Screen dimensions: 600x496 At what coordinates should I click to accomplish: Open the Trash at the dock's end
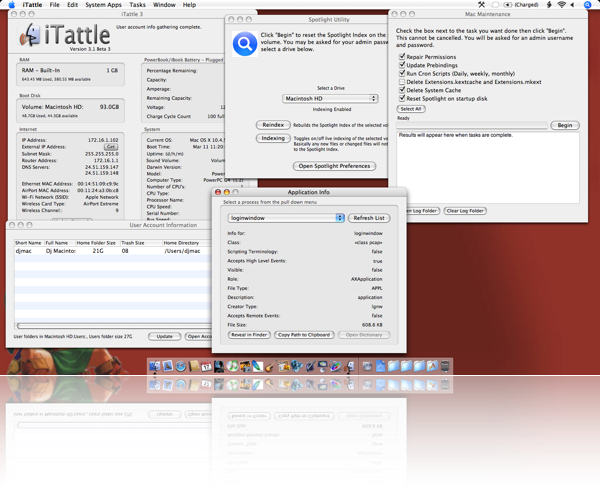click(444, 367)
